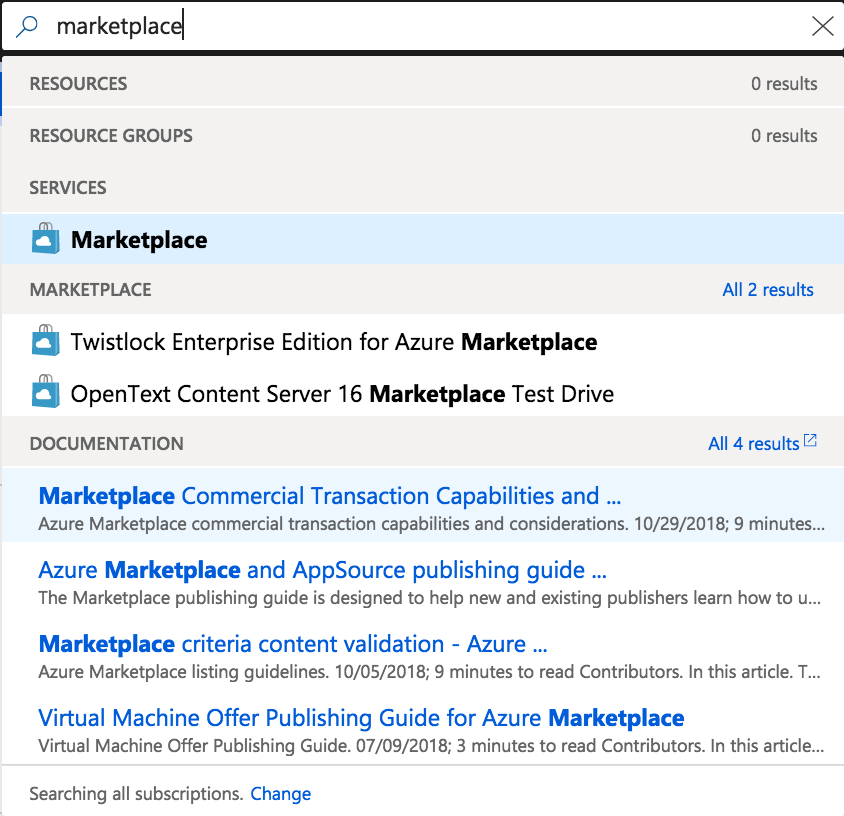Open Marketplace criteria content validation article
The height and width of the screenshot is (816, 844).
[x=292, y=644]
